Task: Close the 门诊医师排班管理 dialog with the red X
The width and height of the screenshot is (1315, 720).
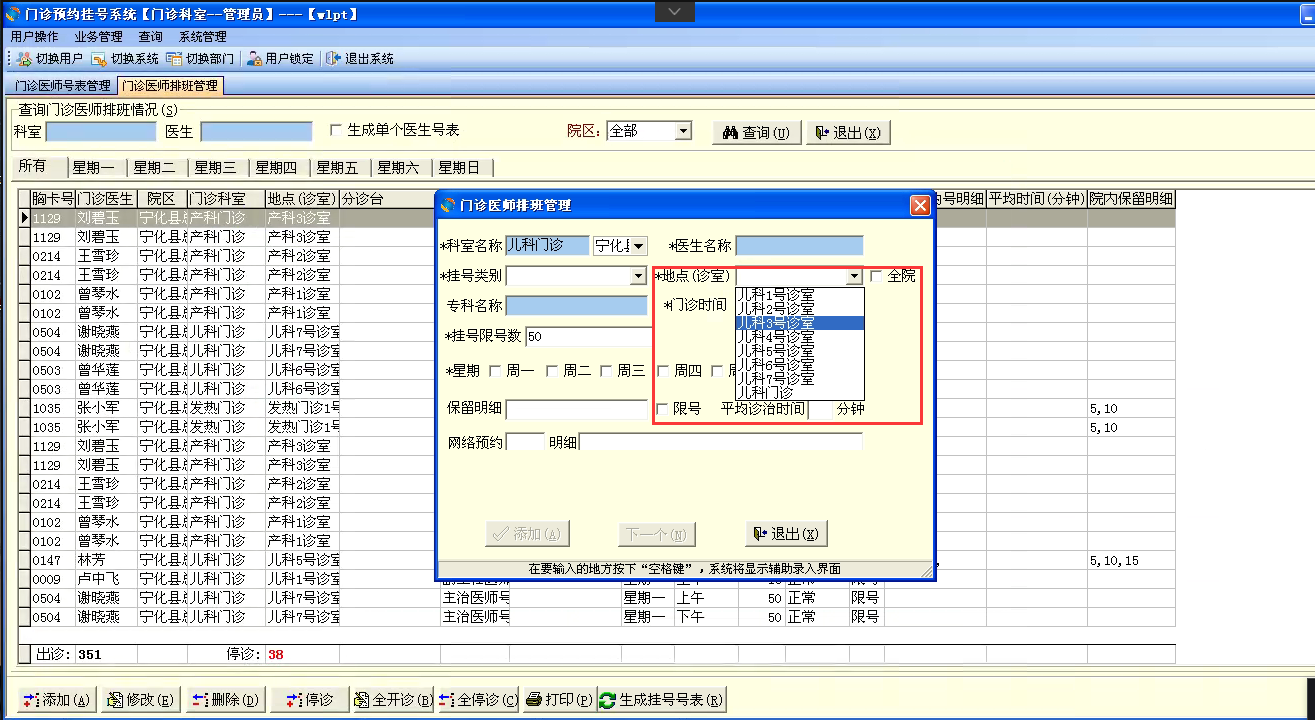Action: coord(920,205)
